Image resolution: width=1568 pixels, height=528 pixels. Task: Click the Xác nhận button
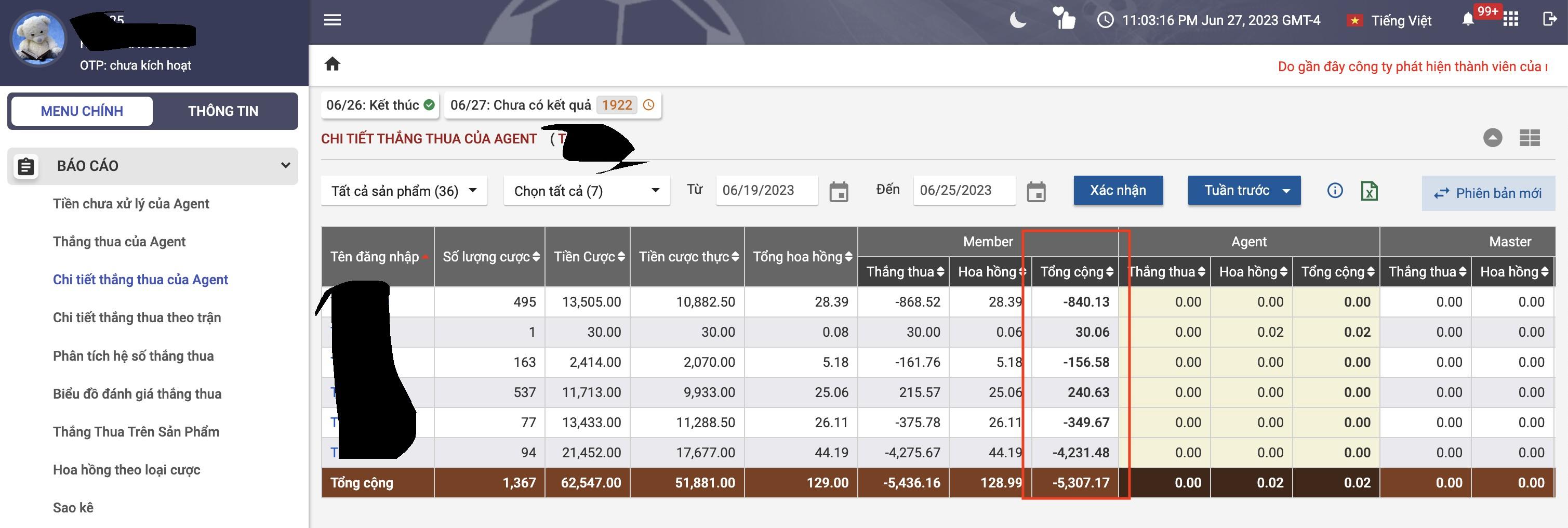(1118, 191)
